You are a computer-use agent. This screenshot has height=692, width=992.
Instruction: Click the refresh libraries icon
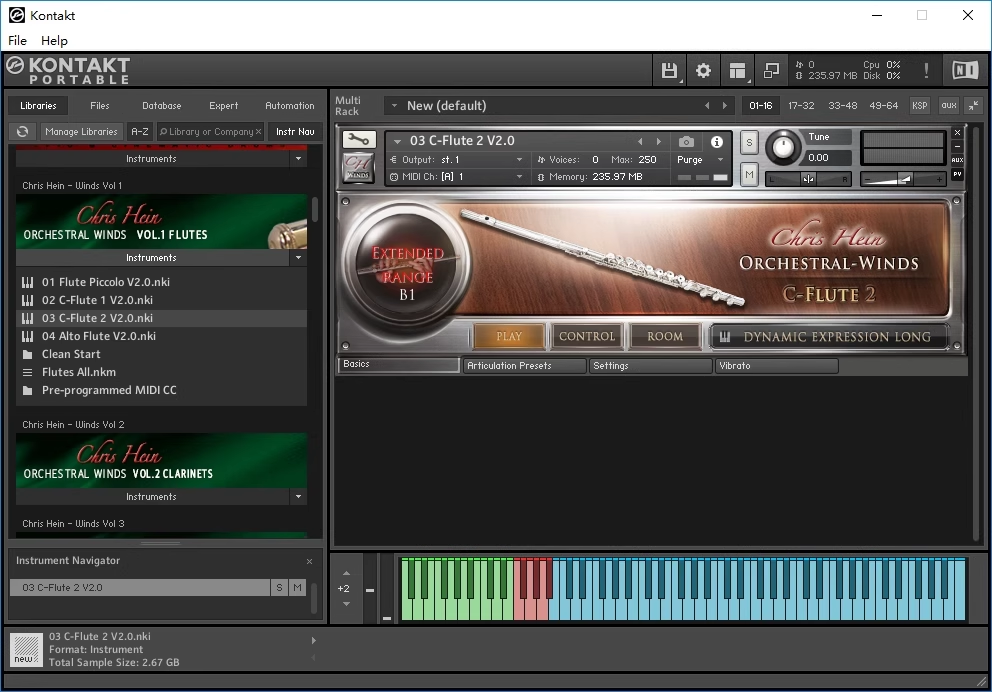22,132
